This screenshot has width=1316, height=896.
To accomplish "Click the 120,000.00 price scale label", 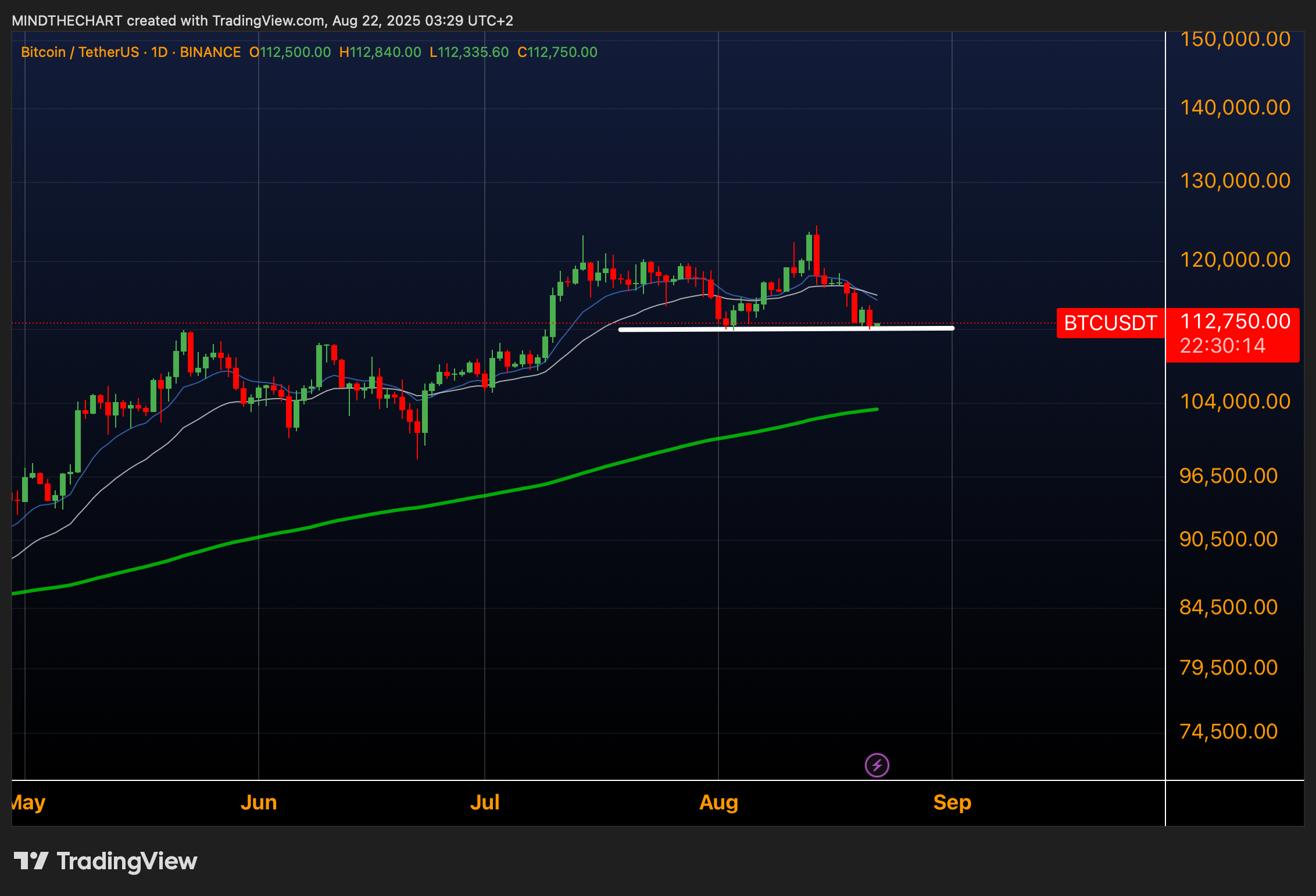I will click(x=1235, y=259).
